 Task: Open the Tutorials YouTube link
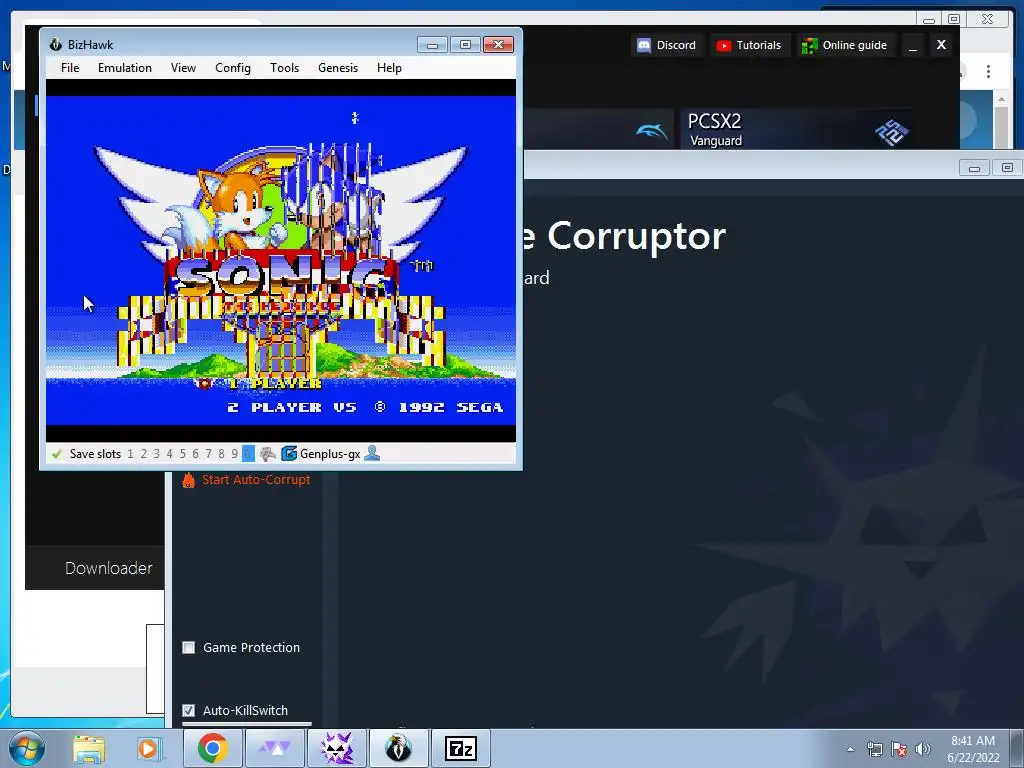tap(749, 45)
